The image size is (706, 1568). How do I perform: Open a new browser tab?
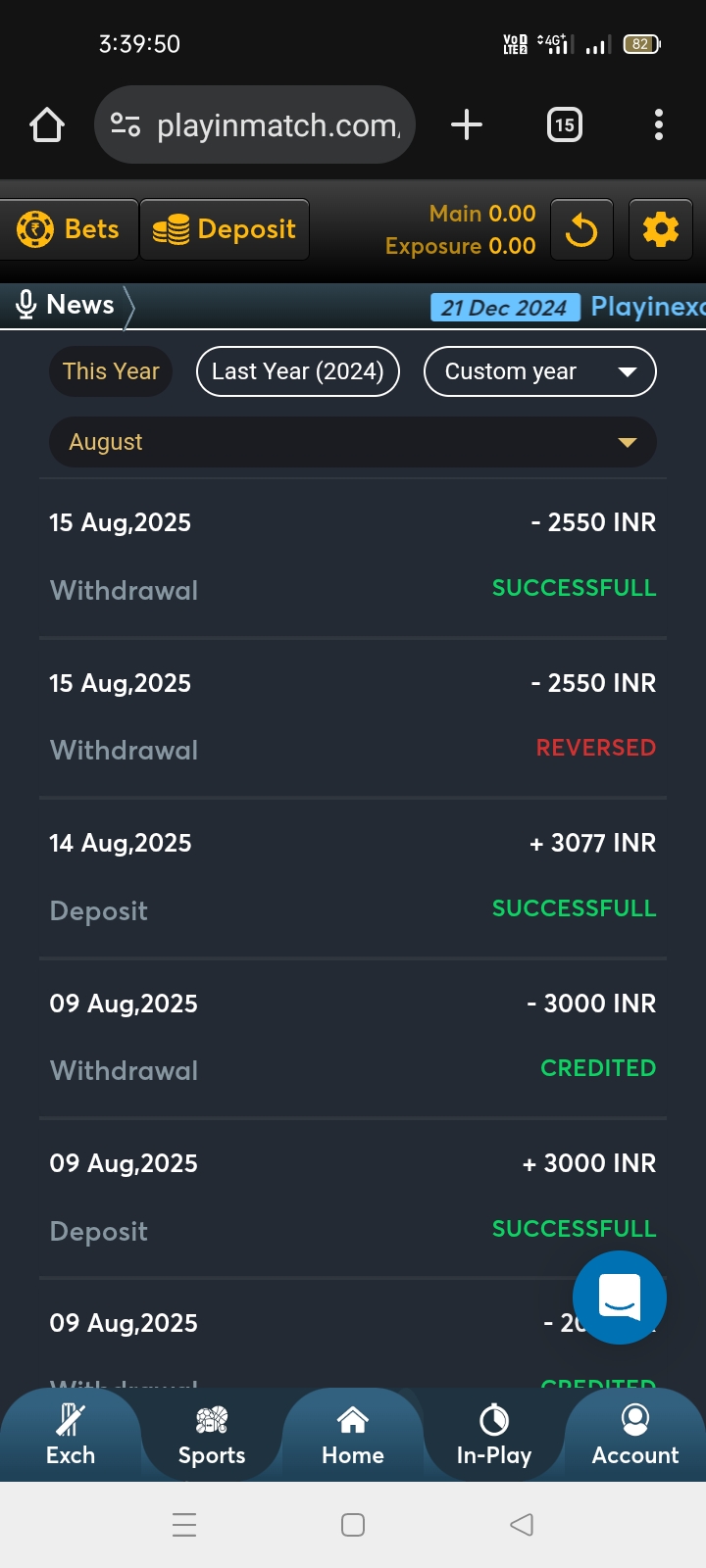tap(467, 124)
